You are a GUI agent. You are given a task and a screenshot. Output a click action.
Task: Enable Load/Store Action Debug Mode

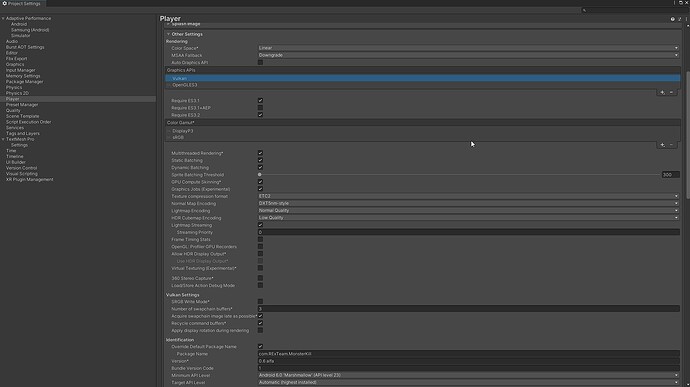260,285
